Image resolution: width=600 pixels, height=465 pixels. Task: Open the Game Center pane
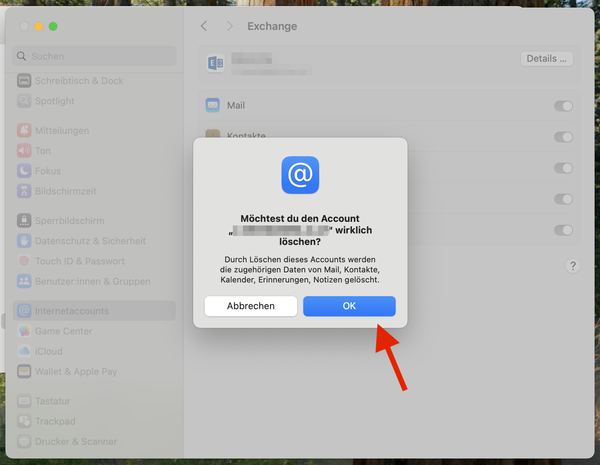[64, 331]
